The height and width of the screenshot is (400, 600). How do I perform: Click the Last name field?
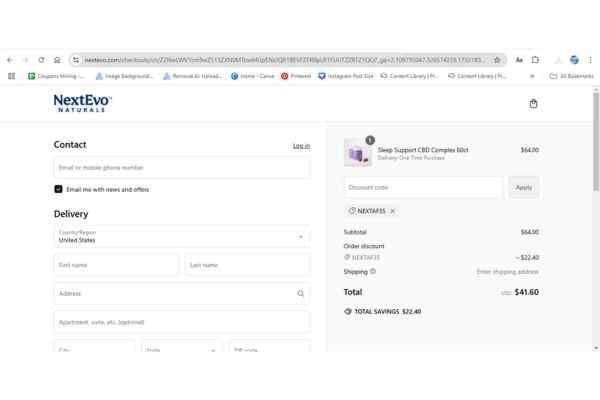click(247, 265)
